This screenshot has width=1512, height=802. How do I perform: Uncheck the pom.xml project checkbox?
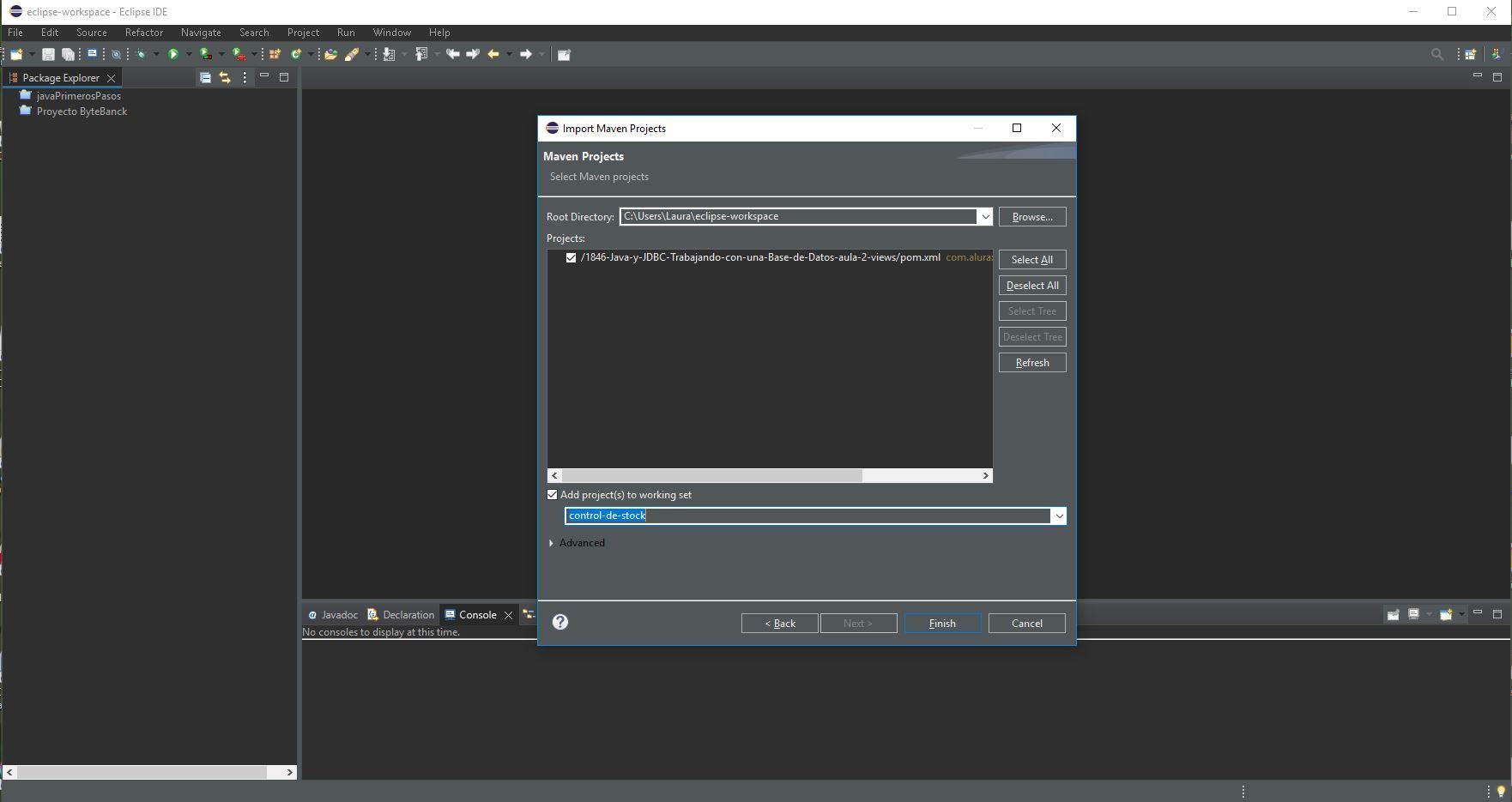point(571,257)
